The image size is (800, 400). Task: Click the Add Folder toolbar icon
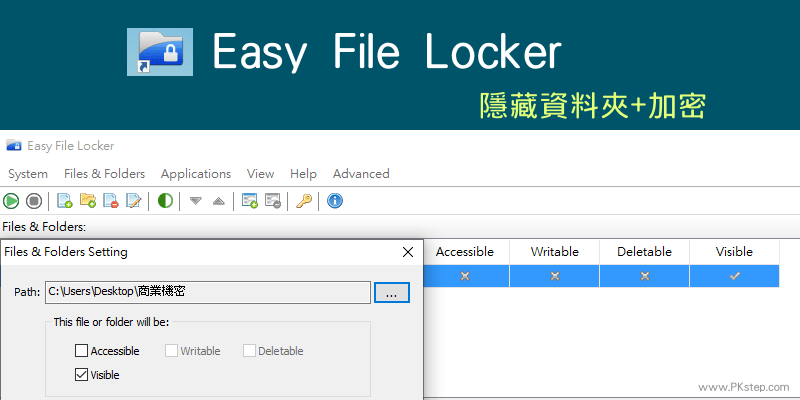[x=88, y=201]
